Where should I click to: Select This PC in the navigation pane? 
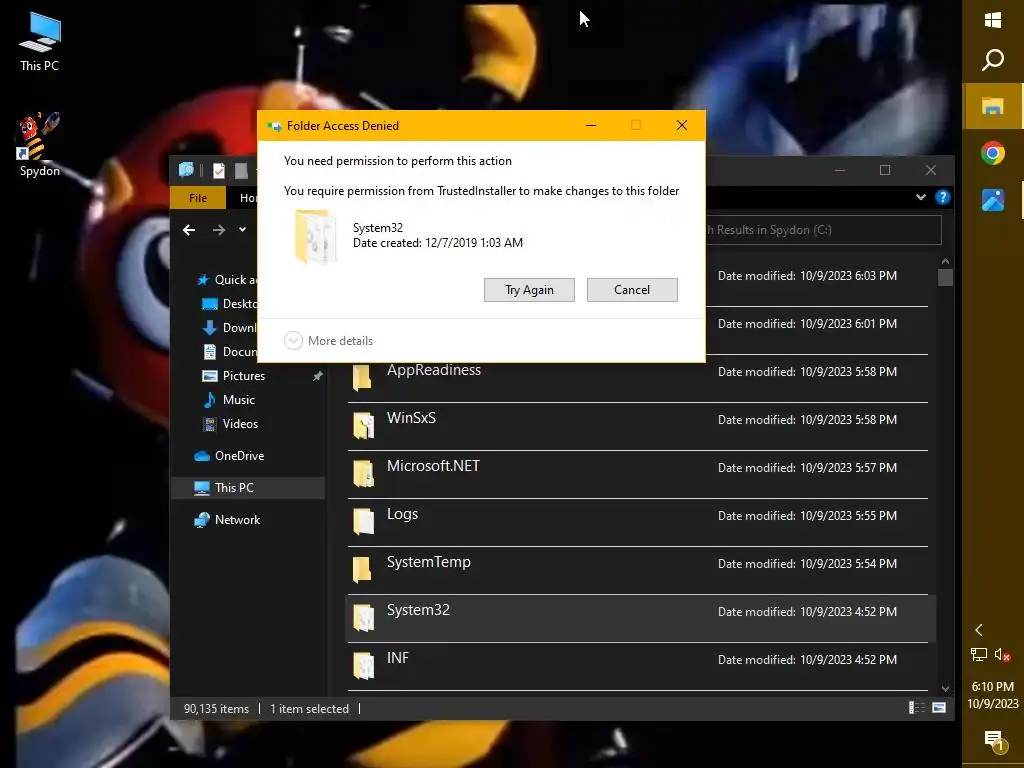click(x=248, y=488)
